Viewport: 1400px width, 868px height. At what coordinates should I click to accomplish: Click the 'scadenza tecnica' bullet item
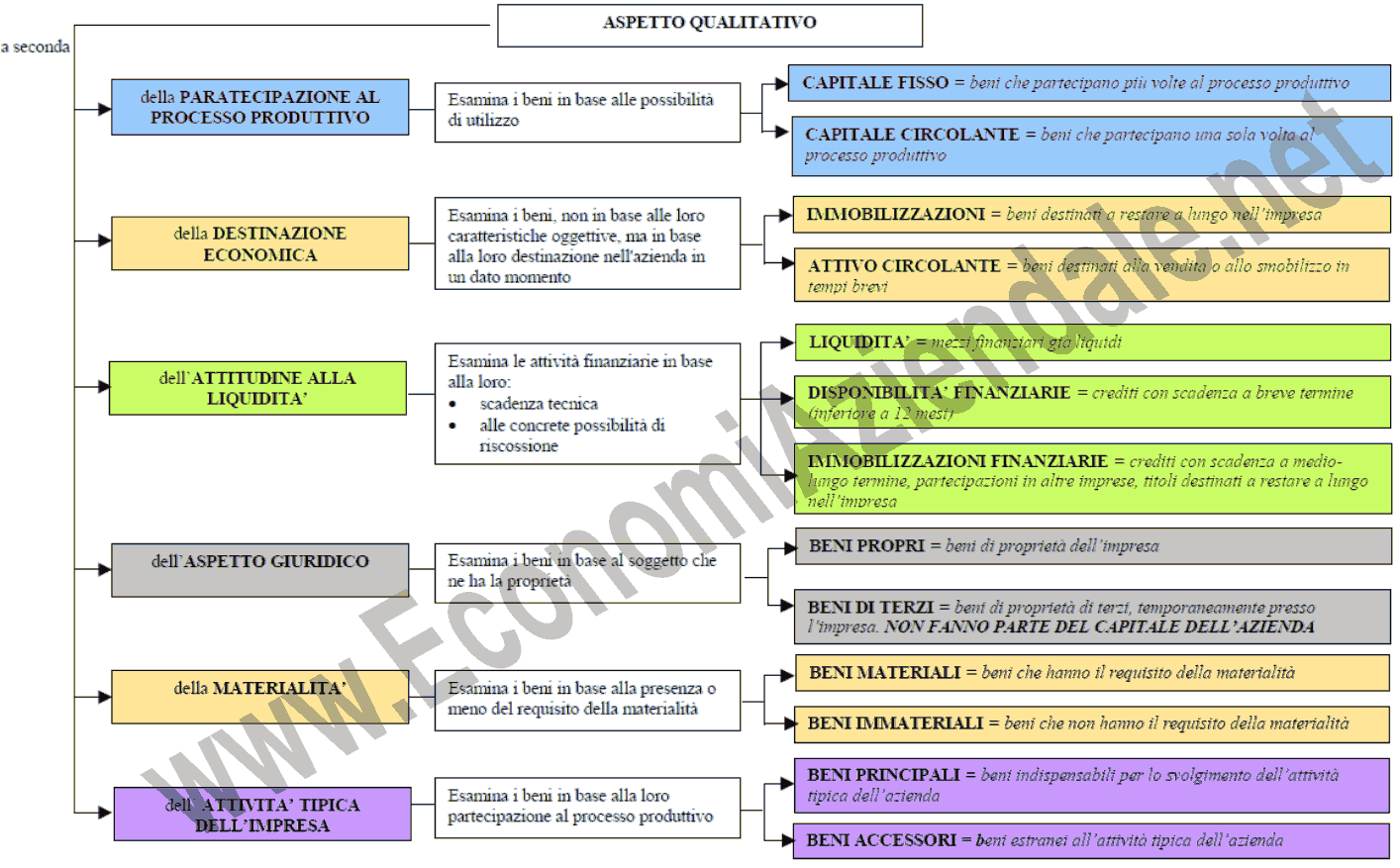[539, 404]
